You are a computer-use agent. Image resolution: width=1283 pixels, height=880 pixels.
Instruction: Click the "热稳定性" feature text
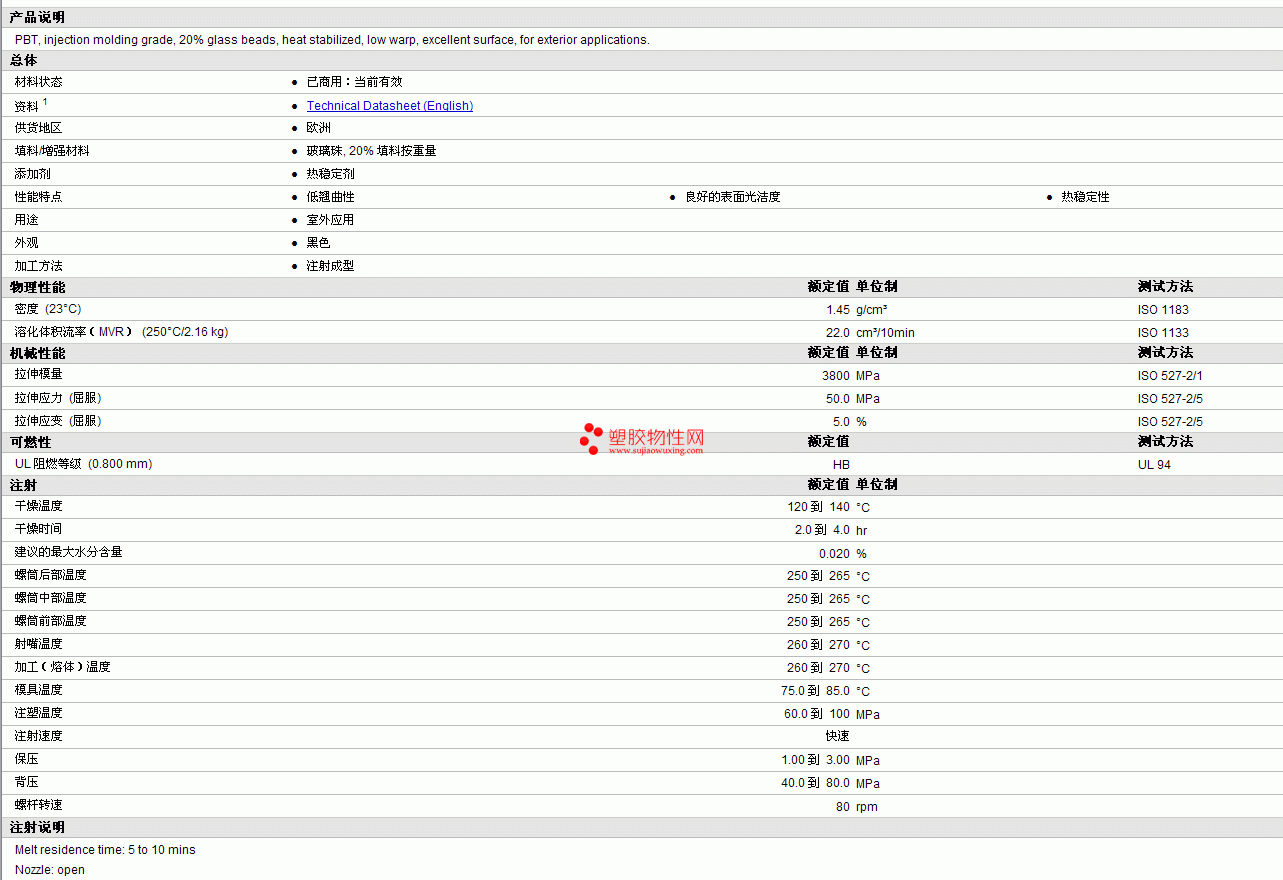tap(1085, 197)
